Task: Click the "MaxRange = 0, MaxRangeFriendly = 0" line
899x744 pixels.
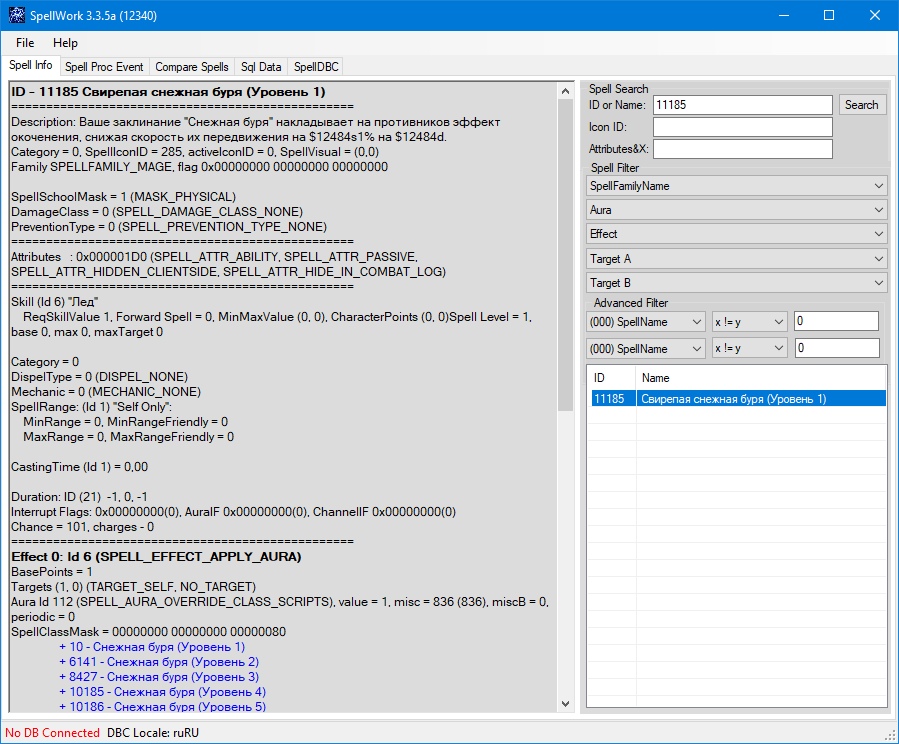Action: tap(128, 437)
